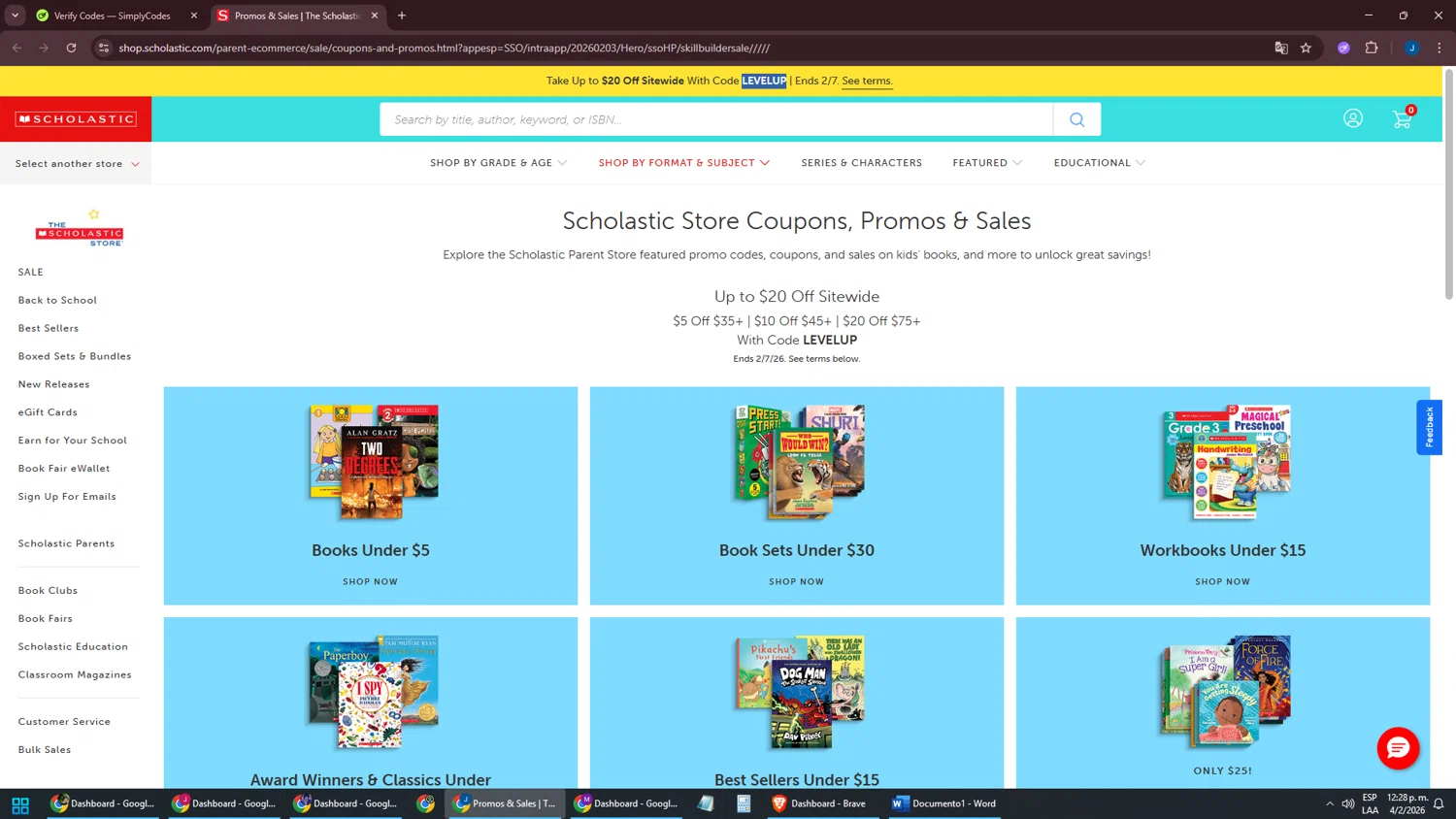Open Back to School sidebar link

(x=57, y=301)
